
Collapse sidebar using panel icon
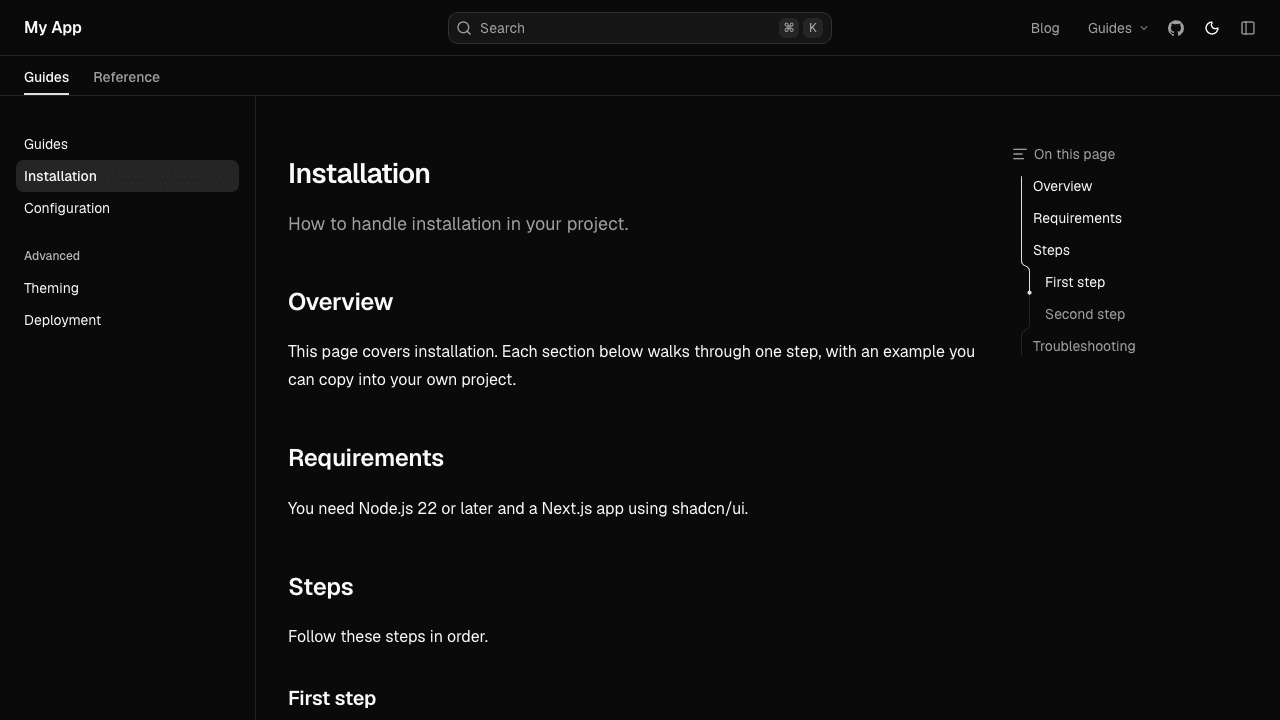click(x=1248, y=28)
